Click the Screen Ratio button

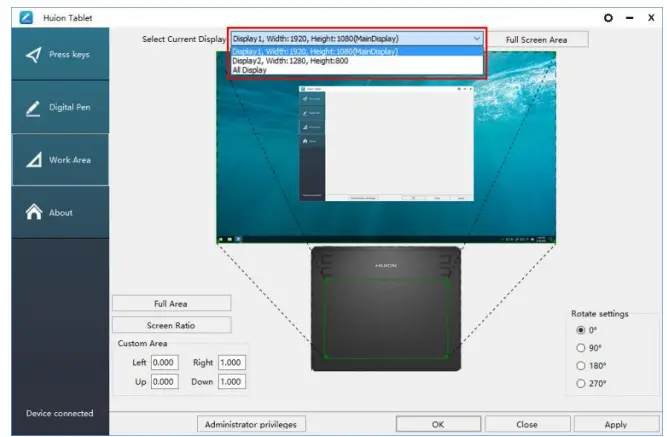tap(171, 325)
